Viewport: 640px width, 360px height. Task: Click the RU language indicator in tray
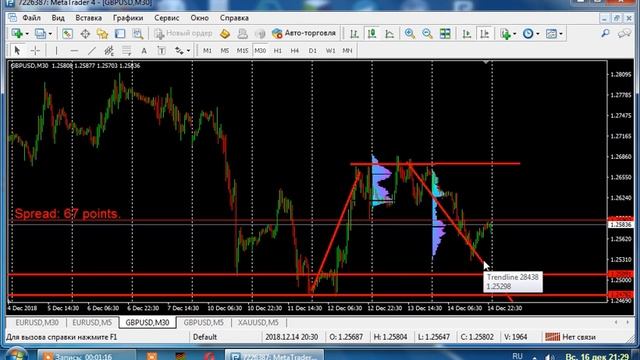pos(517,356)
